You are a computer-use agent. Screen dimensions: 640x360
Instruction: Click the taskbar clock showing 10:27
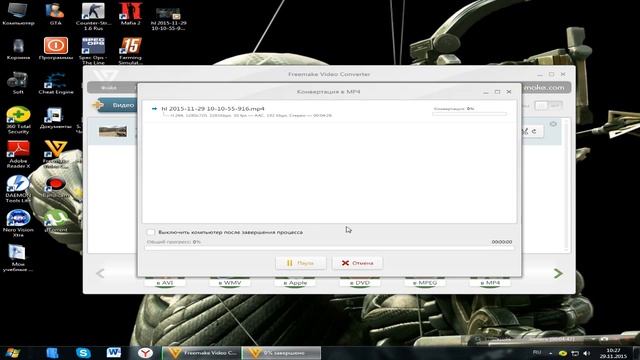tap(613, 353)
